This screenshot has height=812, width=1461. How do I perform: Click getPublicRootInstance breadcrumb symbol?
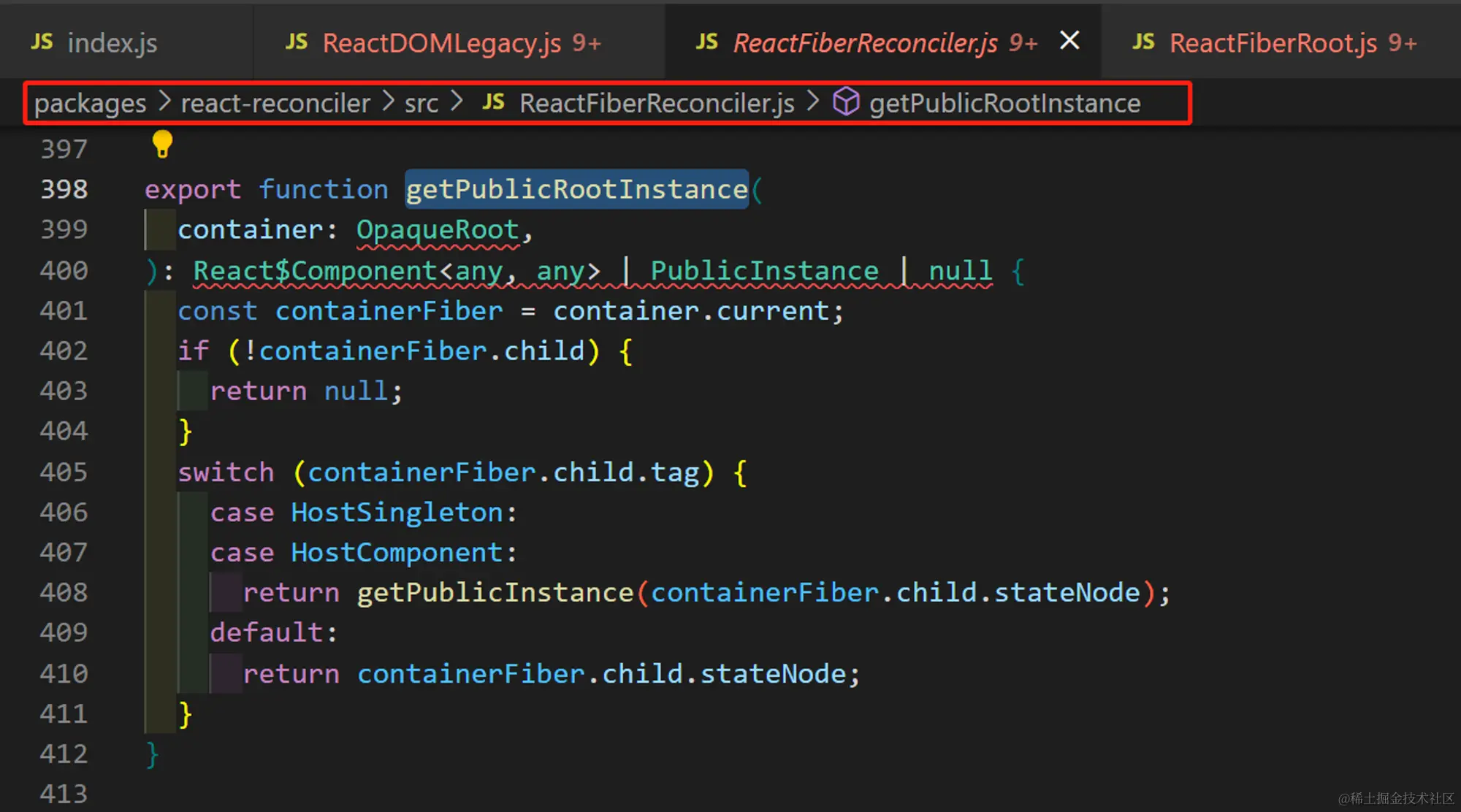1004,103
